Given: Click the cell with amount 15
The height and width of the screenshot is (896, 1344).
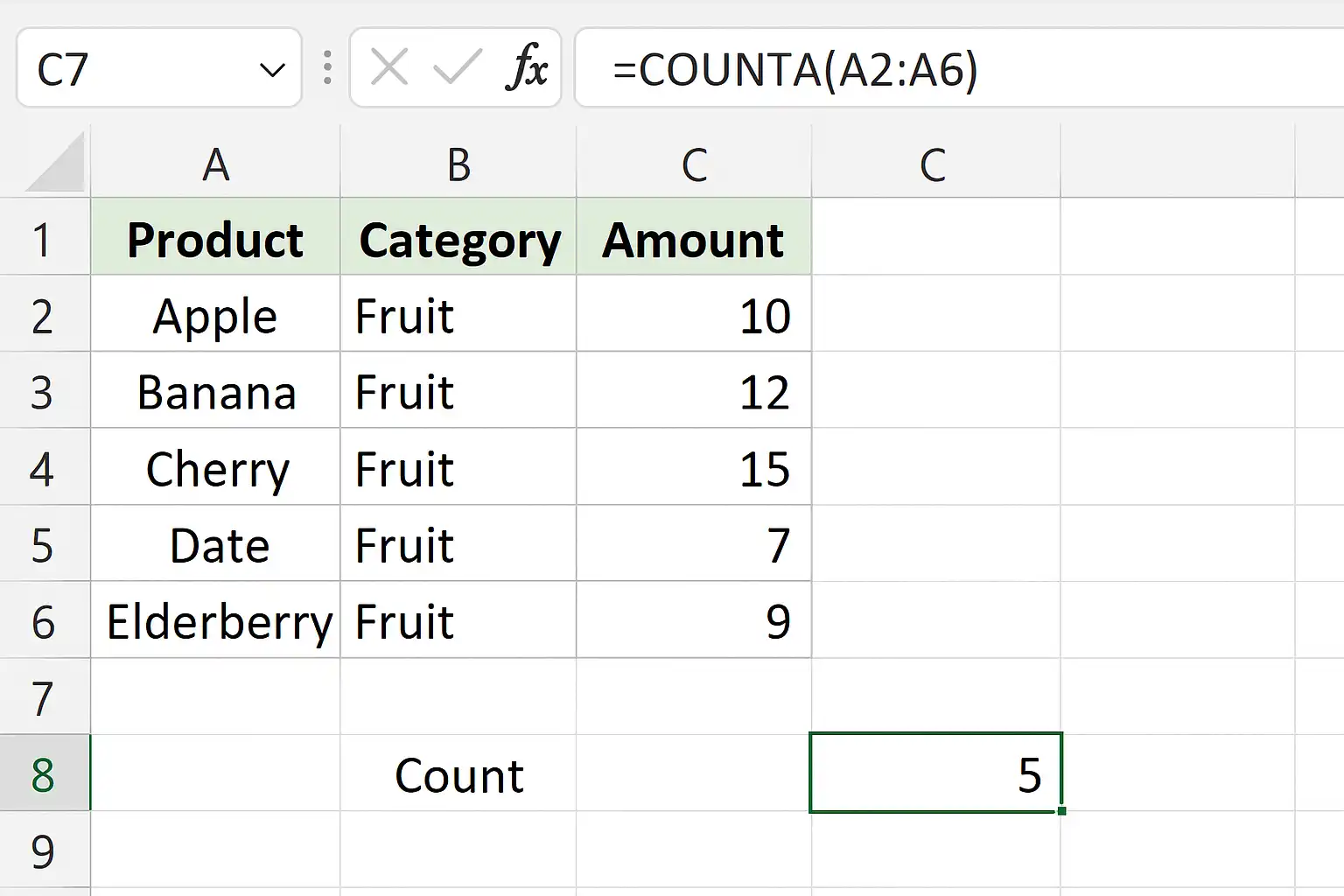Looking at the screenshot, I should tap(693, 468).
